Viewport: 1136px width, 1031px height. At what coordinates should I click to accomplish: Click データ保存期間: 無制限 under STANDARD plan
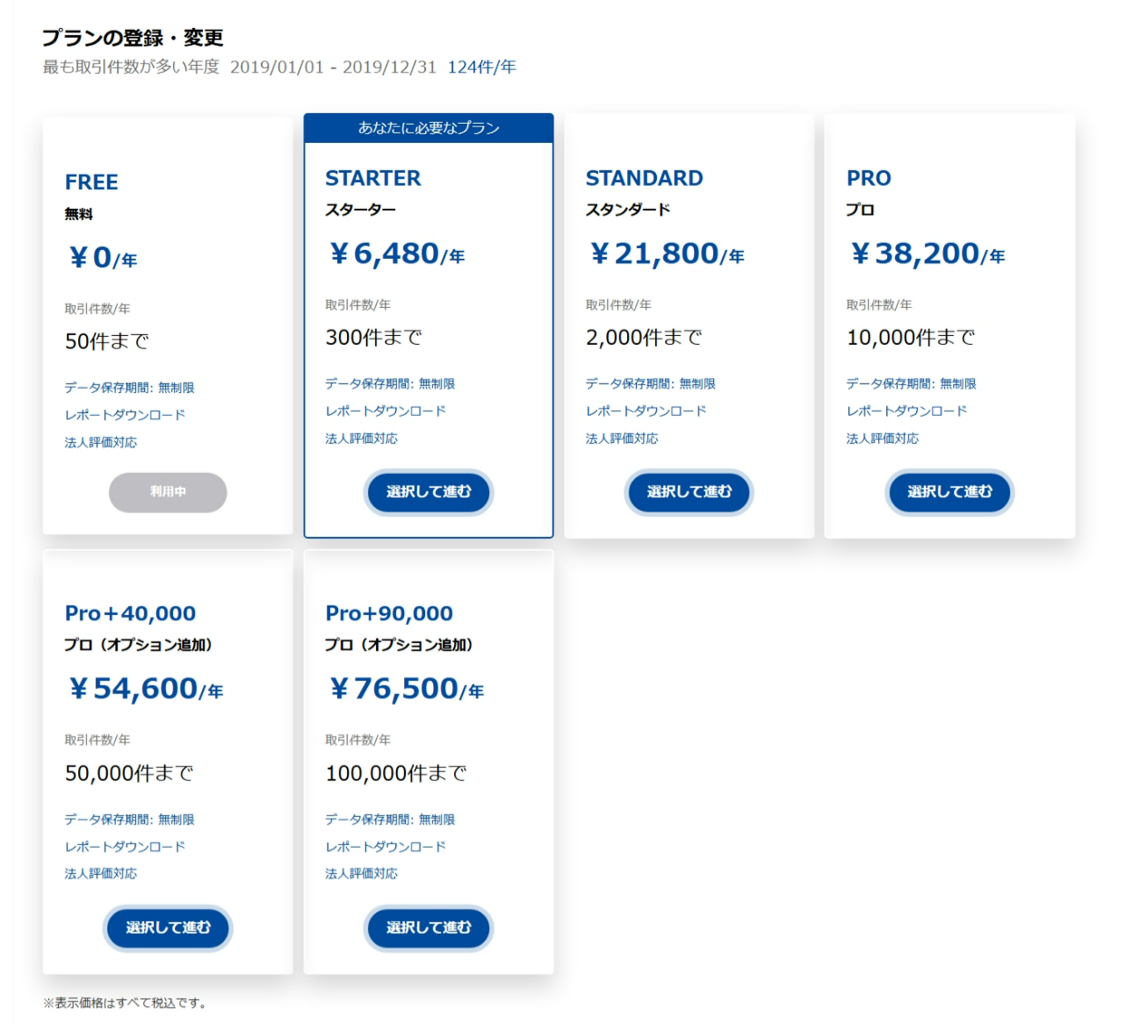(651, 384)
